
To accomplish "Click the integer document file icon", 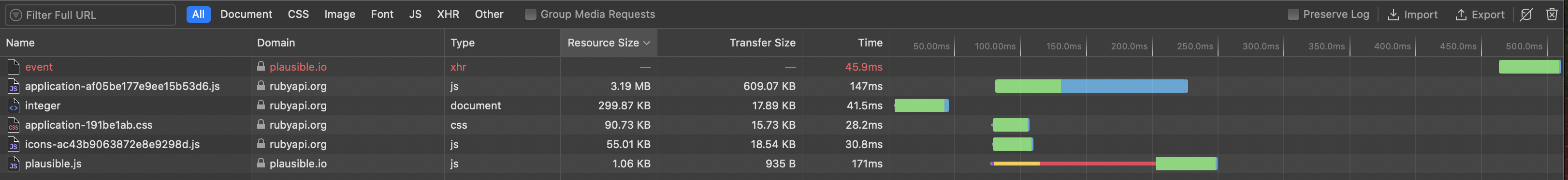I will 14,105.
